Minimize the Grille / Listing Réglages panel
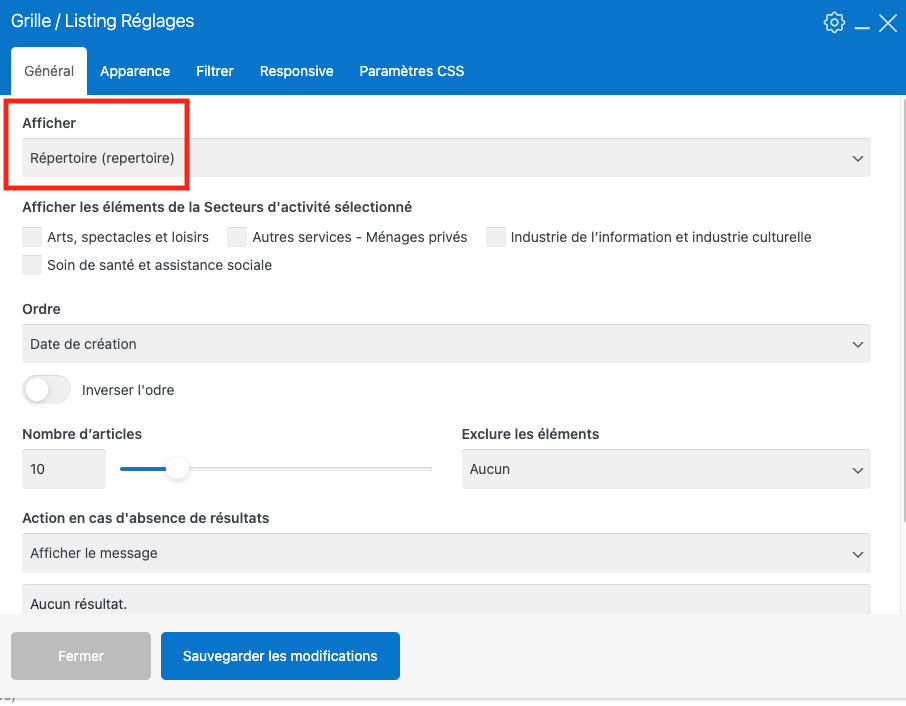Viewport: 906px width, 706px height. [861, 24]
